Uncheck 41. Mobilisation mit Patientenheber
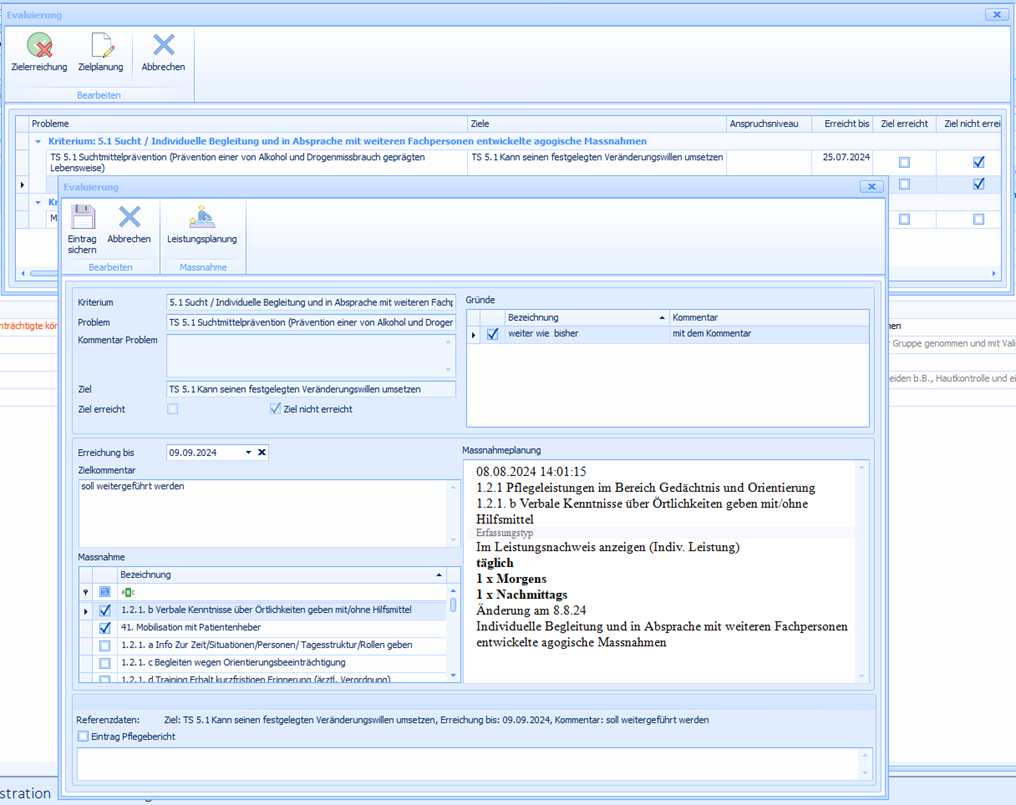This screenshot has height=805, width=1016. [x=105, y=628]
